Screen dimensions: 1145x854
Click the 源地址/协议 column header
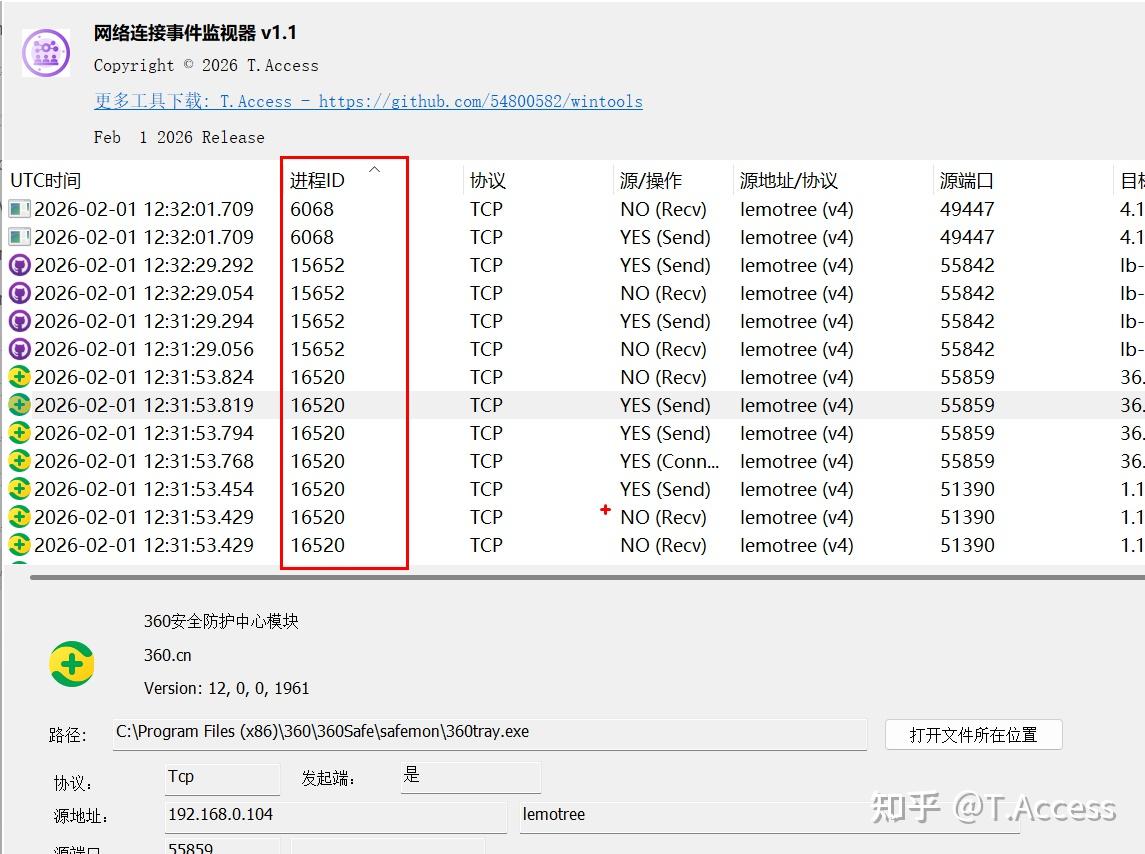click(x=789, y=180)
